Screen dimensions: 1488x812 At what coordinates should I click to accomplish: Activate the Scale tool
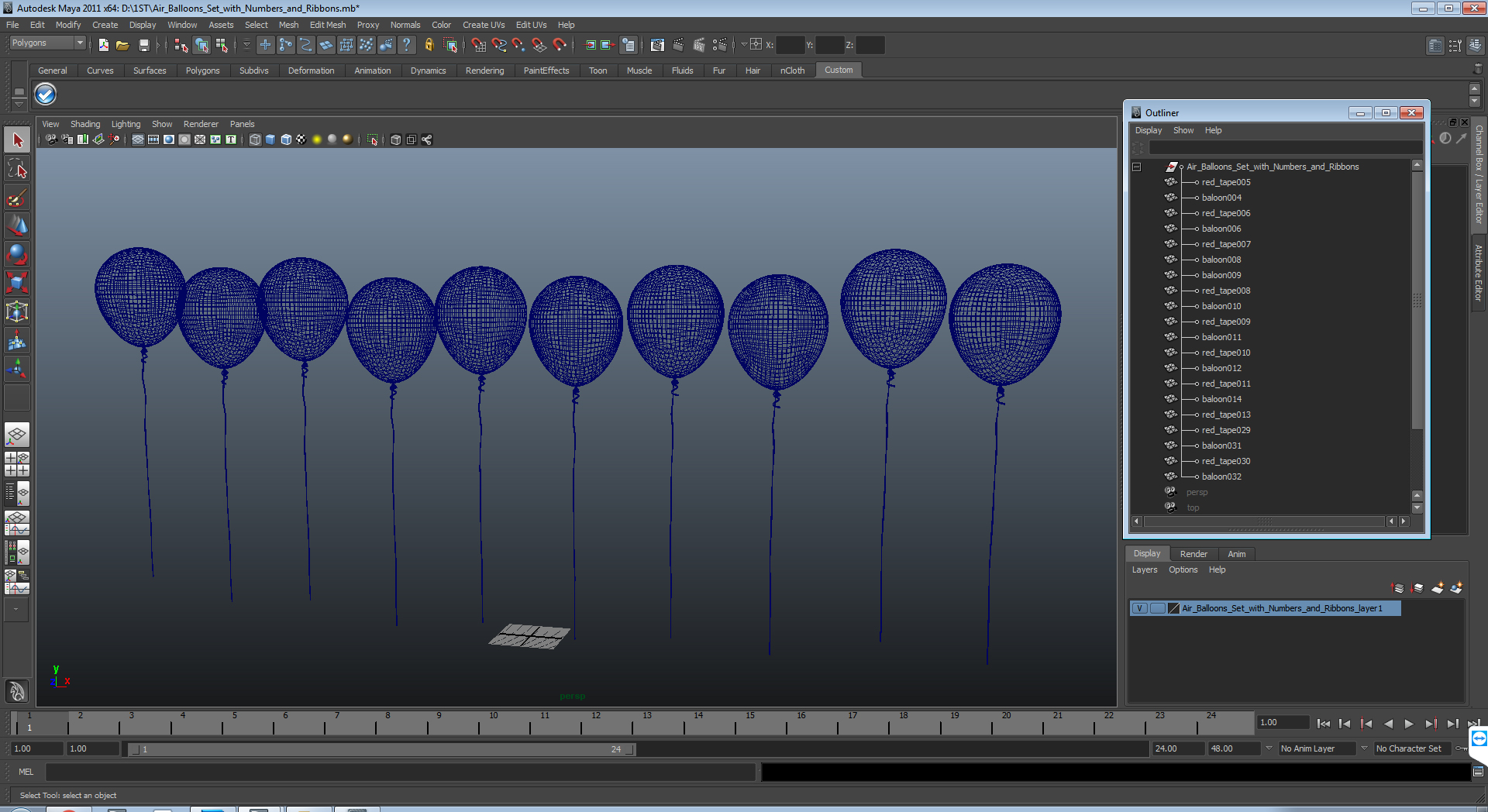[17, 283]
